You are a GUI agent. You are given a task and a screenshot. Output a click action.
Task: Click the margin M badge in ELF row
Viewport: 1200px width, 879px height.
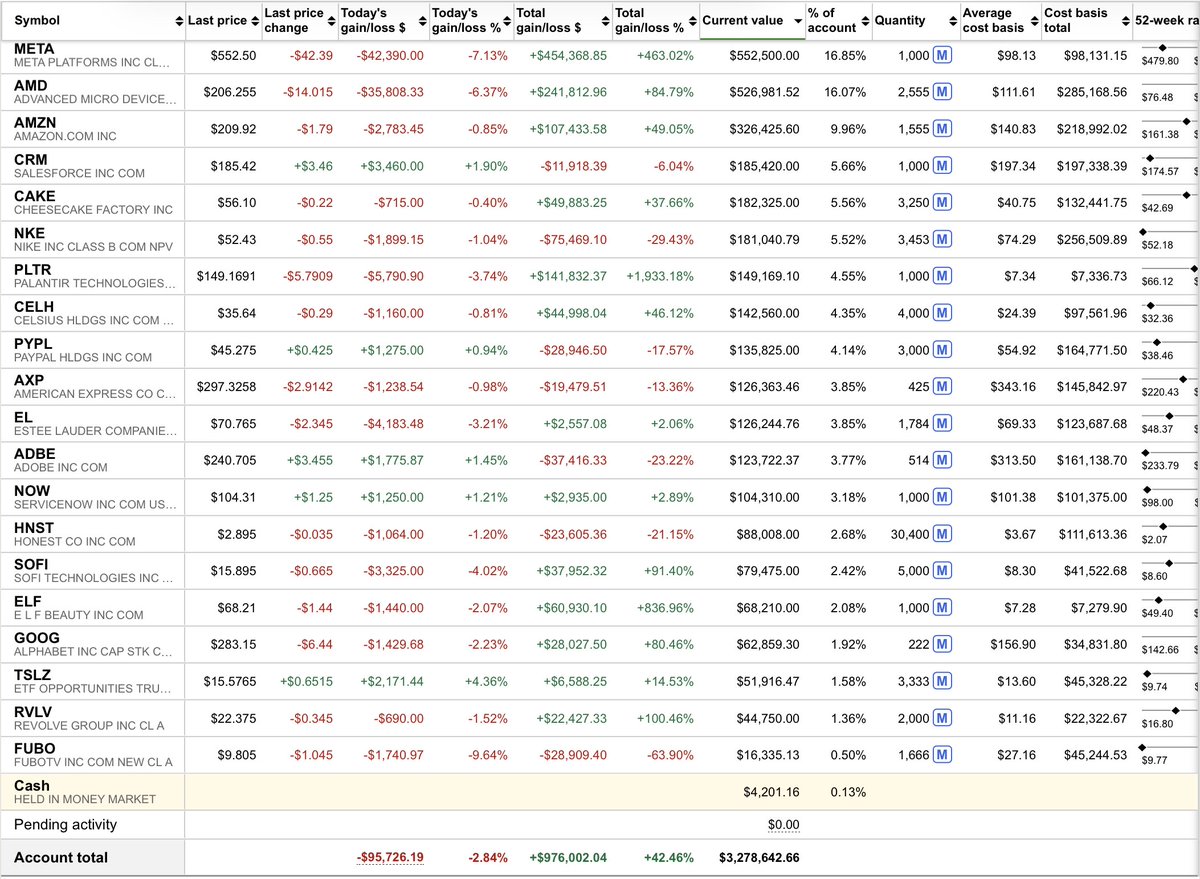point(942,609)
